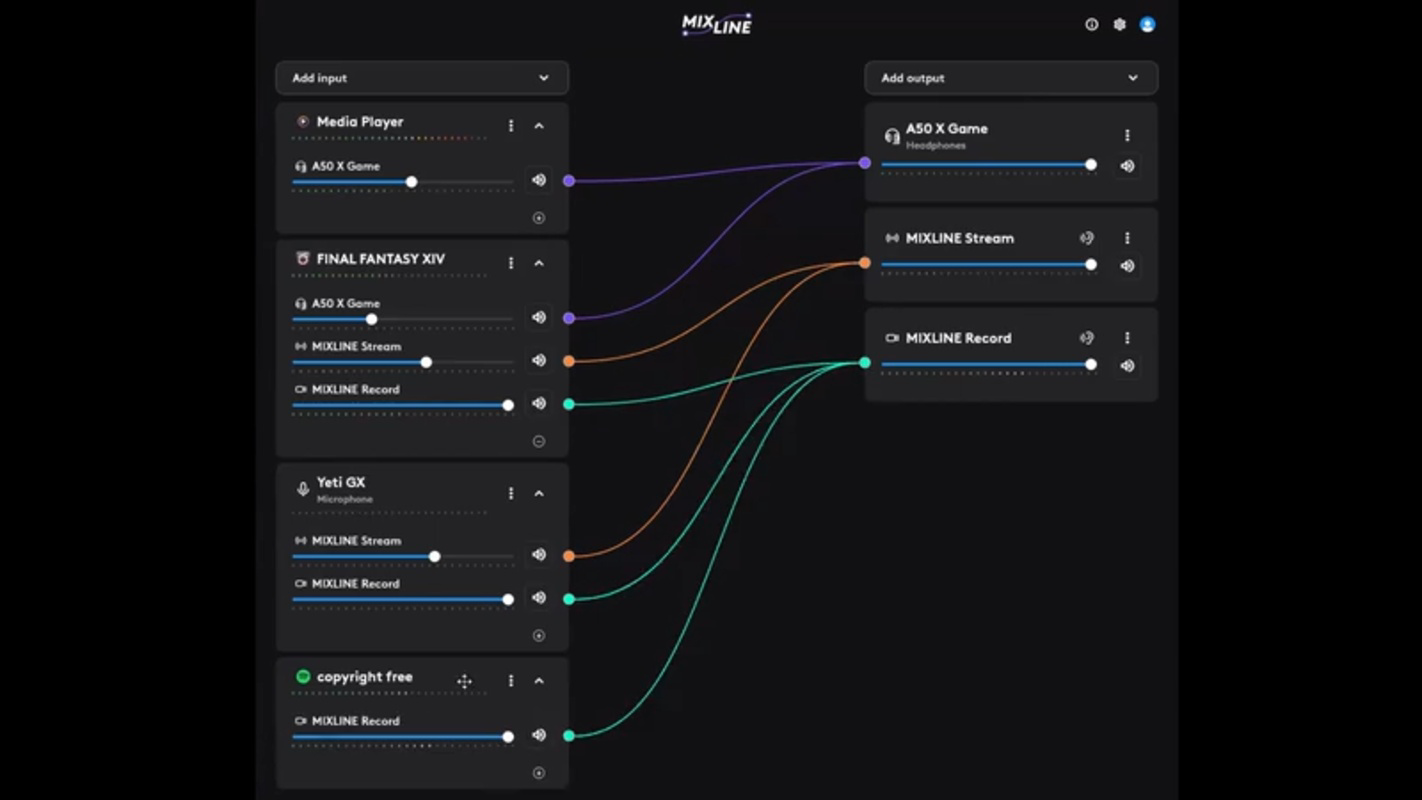Image resolution: width=1422 pixels, height=800 pixels.
Task: Open A50 X Game output three-dot menu
Action: 1127,135
